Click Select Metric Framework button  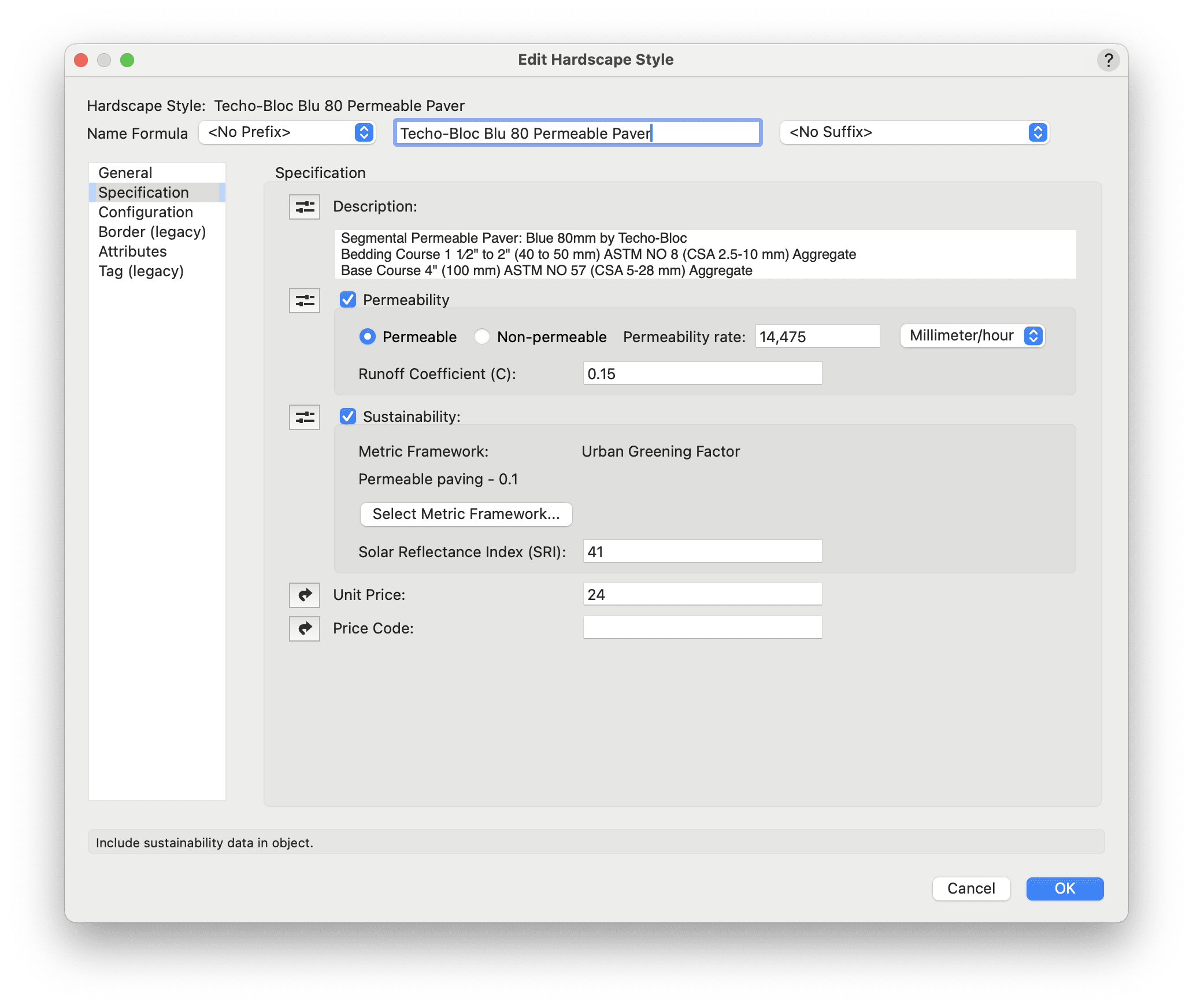coord(466,514)
